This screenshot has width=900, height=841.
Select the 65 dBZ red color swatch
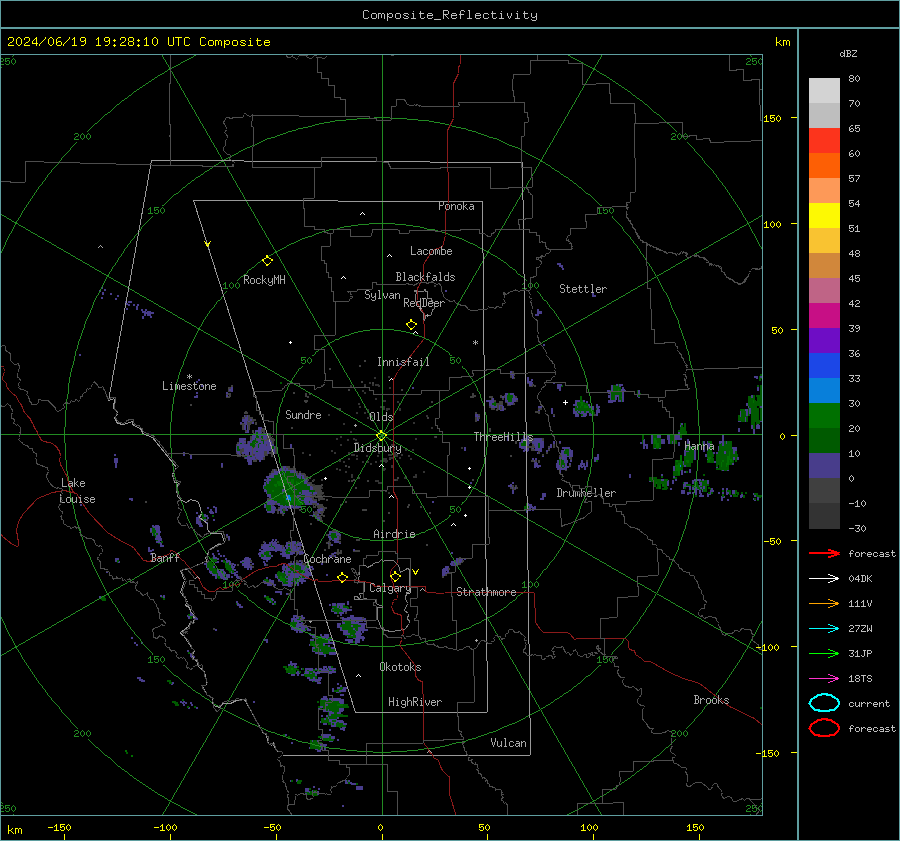click(824, 140)
